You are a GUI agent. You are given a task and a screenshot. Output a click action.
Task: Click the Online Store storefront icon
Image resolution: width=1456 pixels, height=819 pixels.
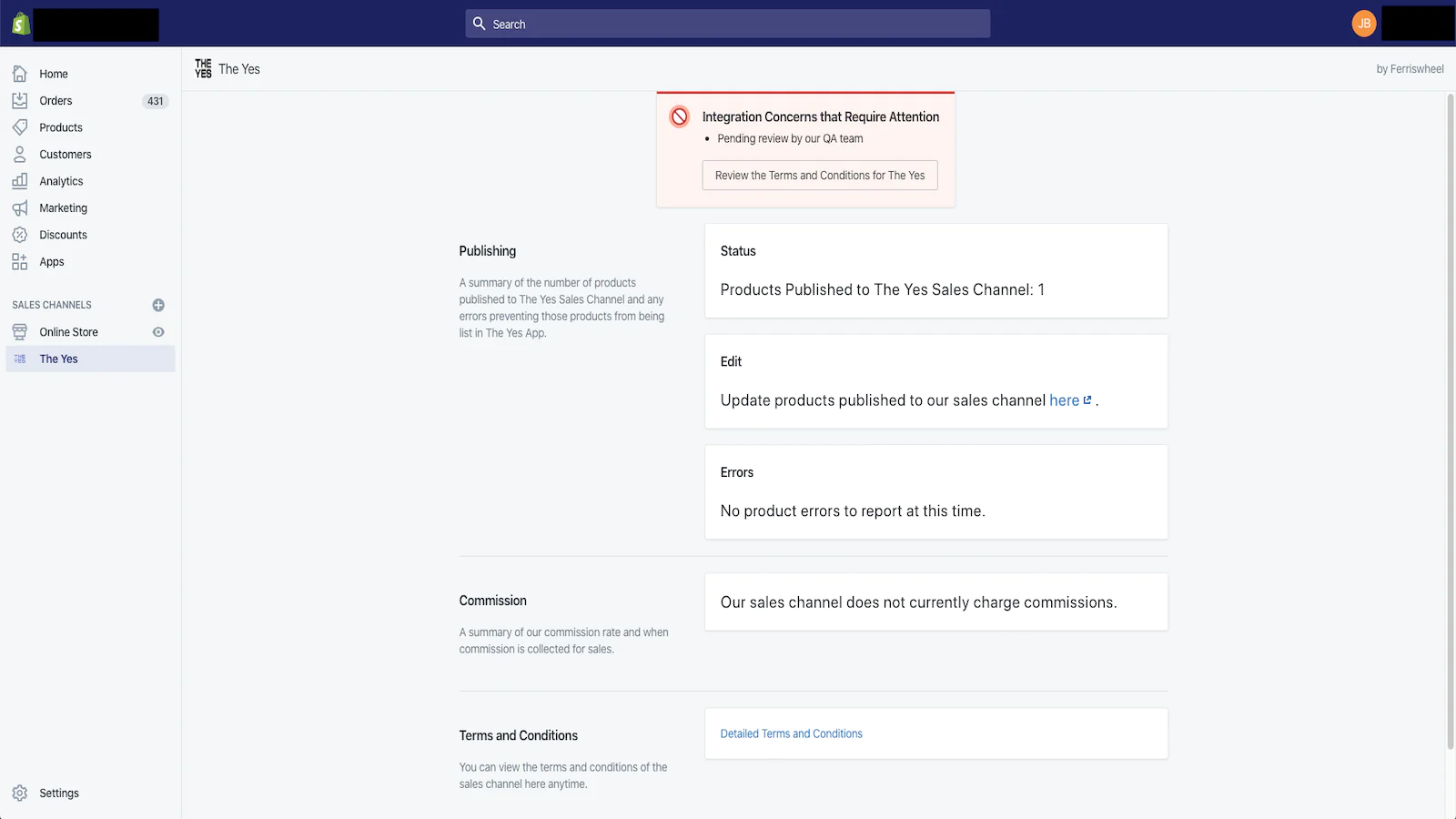point(20,332)
